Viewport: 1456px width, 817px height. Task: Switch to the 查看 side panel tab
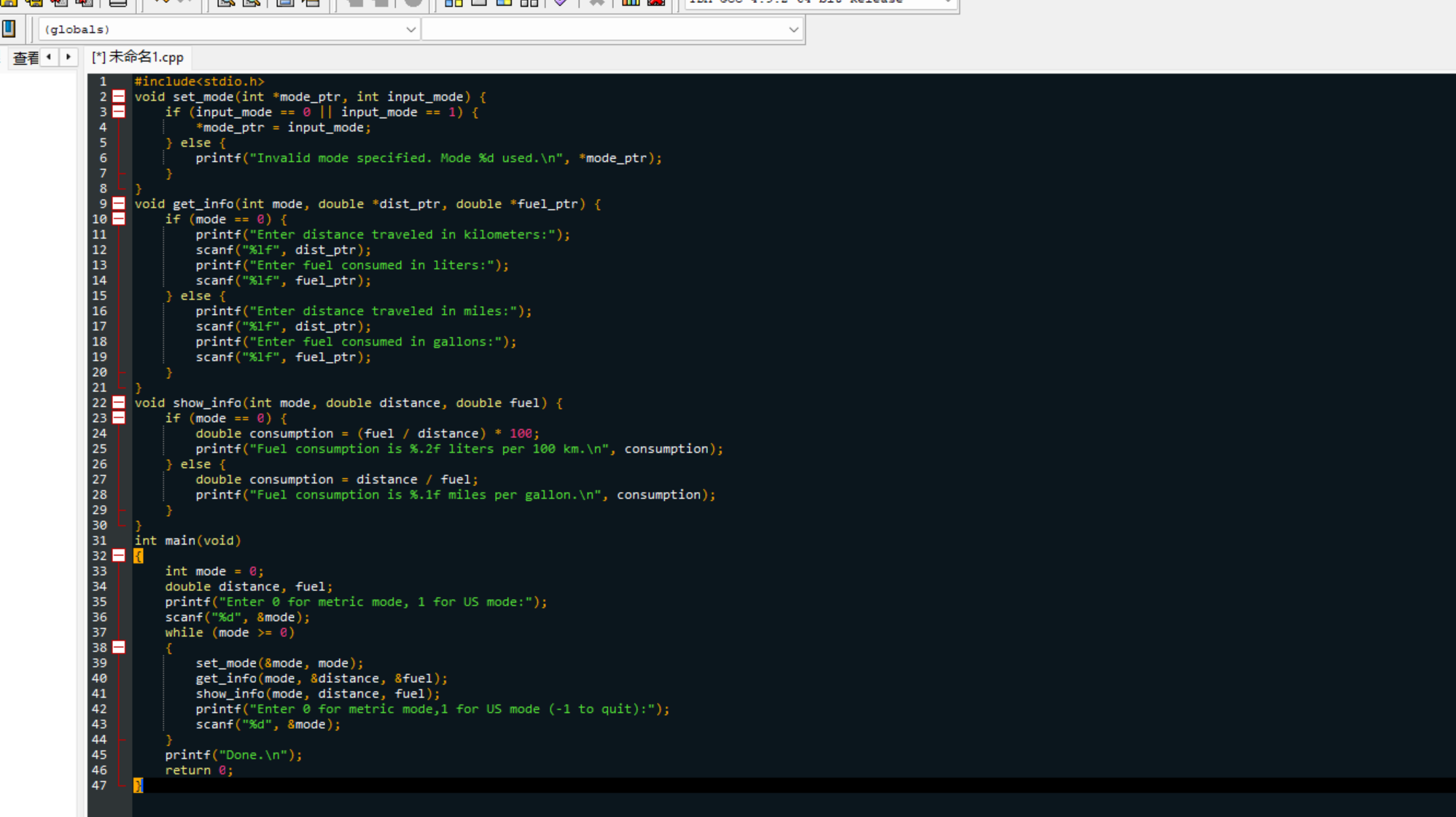point(25,58)
